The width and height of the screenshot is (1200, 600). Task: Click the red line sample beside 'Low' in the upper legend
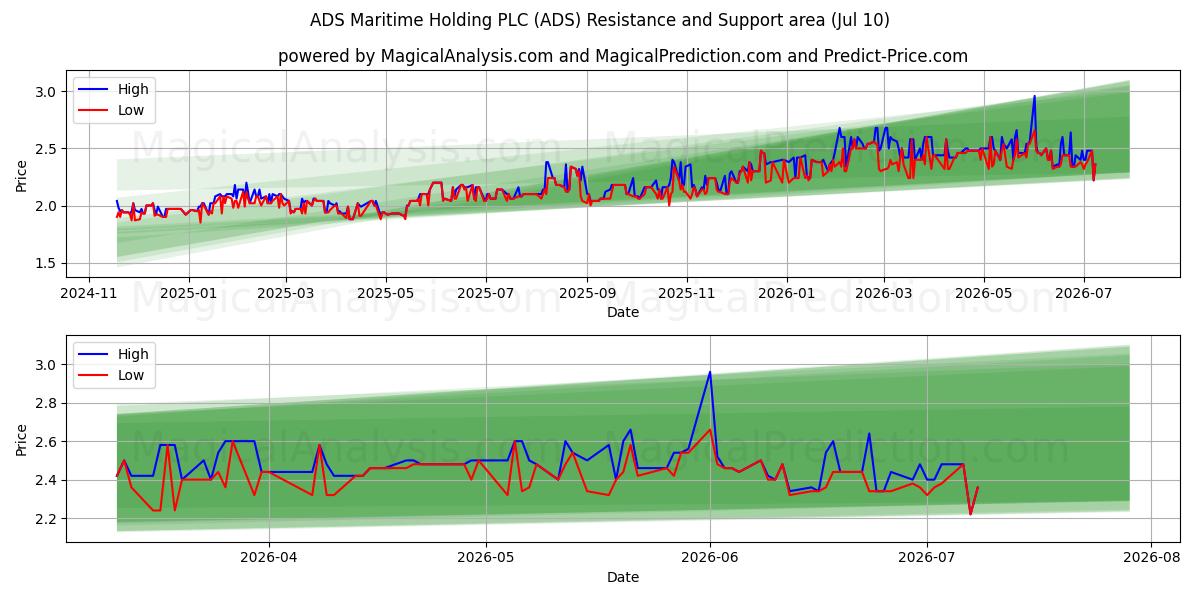click(94, 111)
